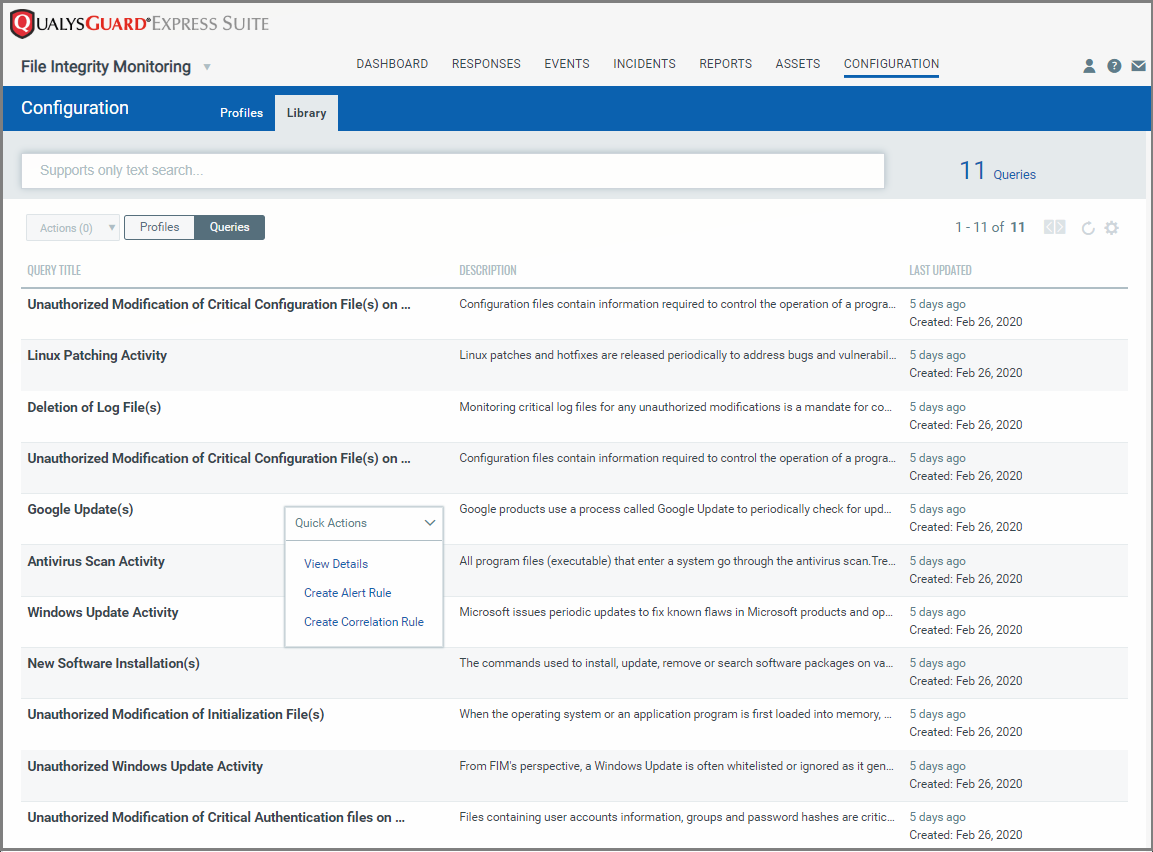Select the Deletion of Log File(s) query
The height and width of the screenshot is (852, 1153).
(x=94, y=407)
